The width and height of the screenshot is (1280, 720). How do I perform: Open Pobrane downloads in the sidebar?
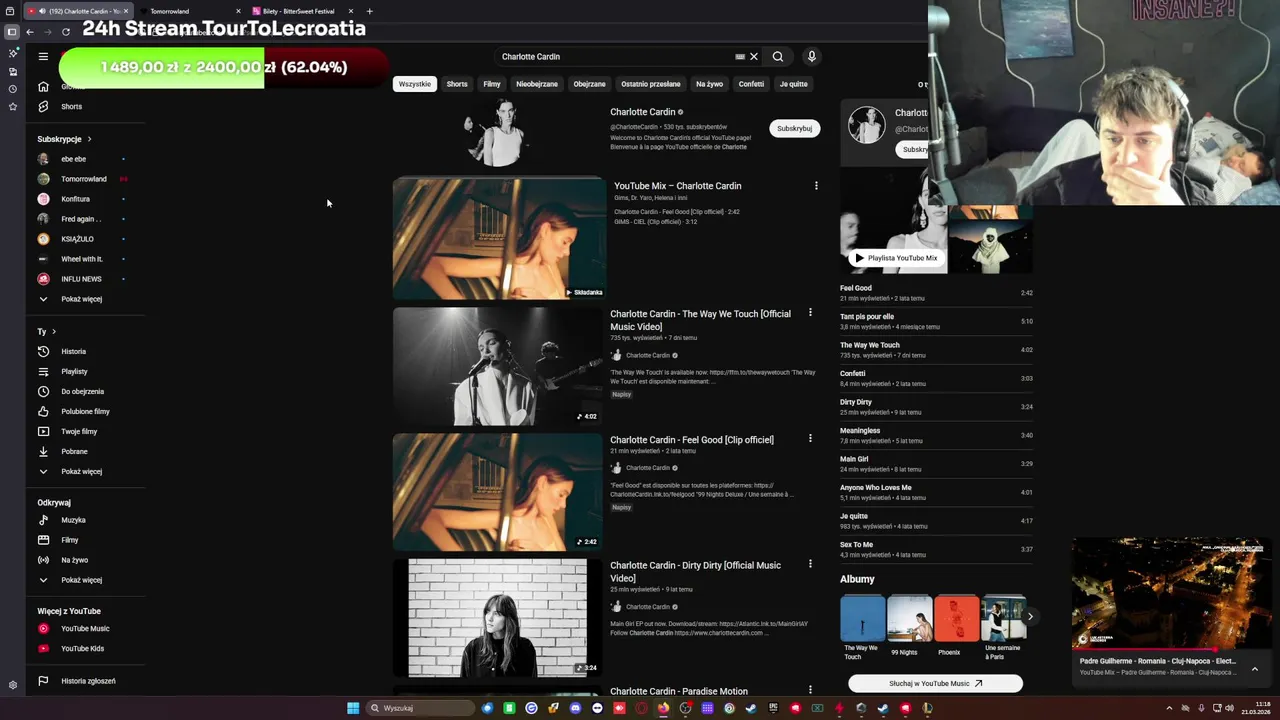[x=74, y=452]
